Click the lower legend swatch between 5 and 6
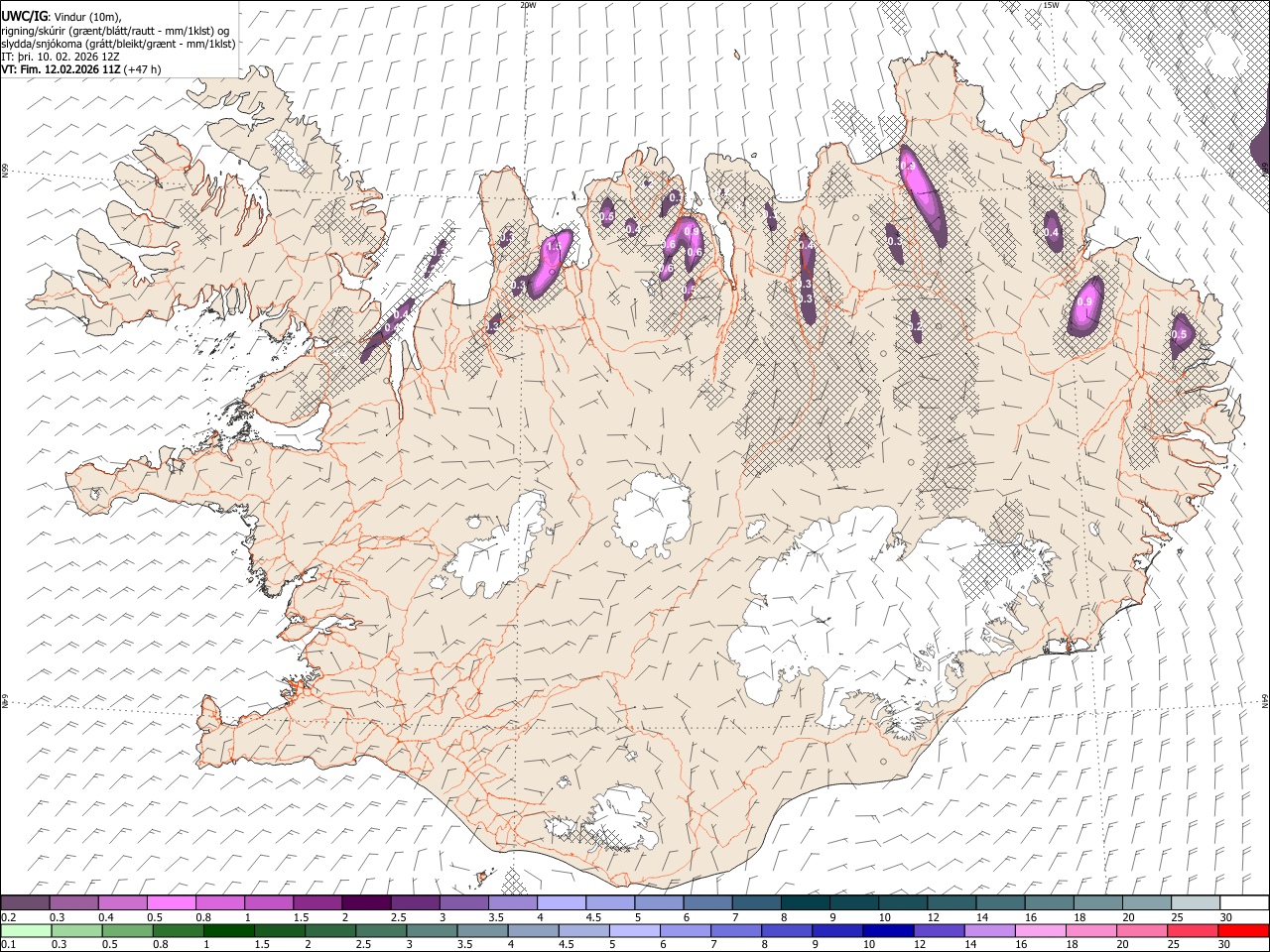The height and width of the screenshot is (952, 1270). click(634, 930)
